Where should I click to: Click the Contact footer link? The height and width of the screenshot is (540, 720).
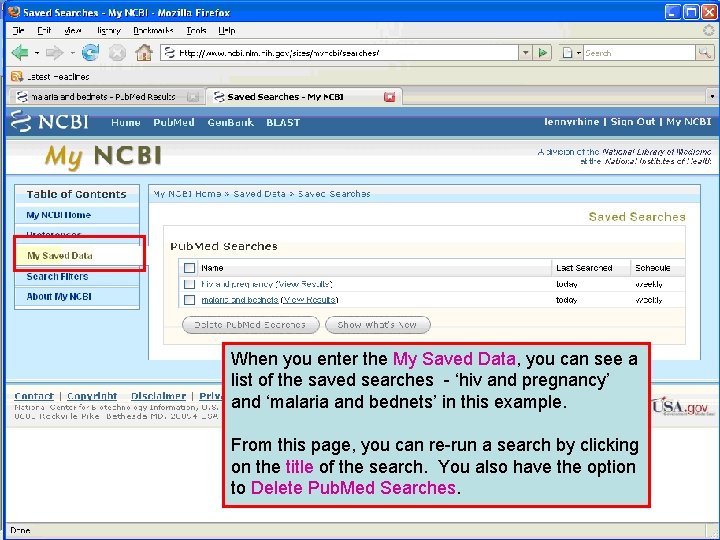[34, 396]
